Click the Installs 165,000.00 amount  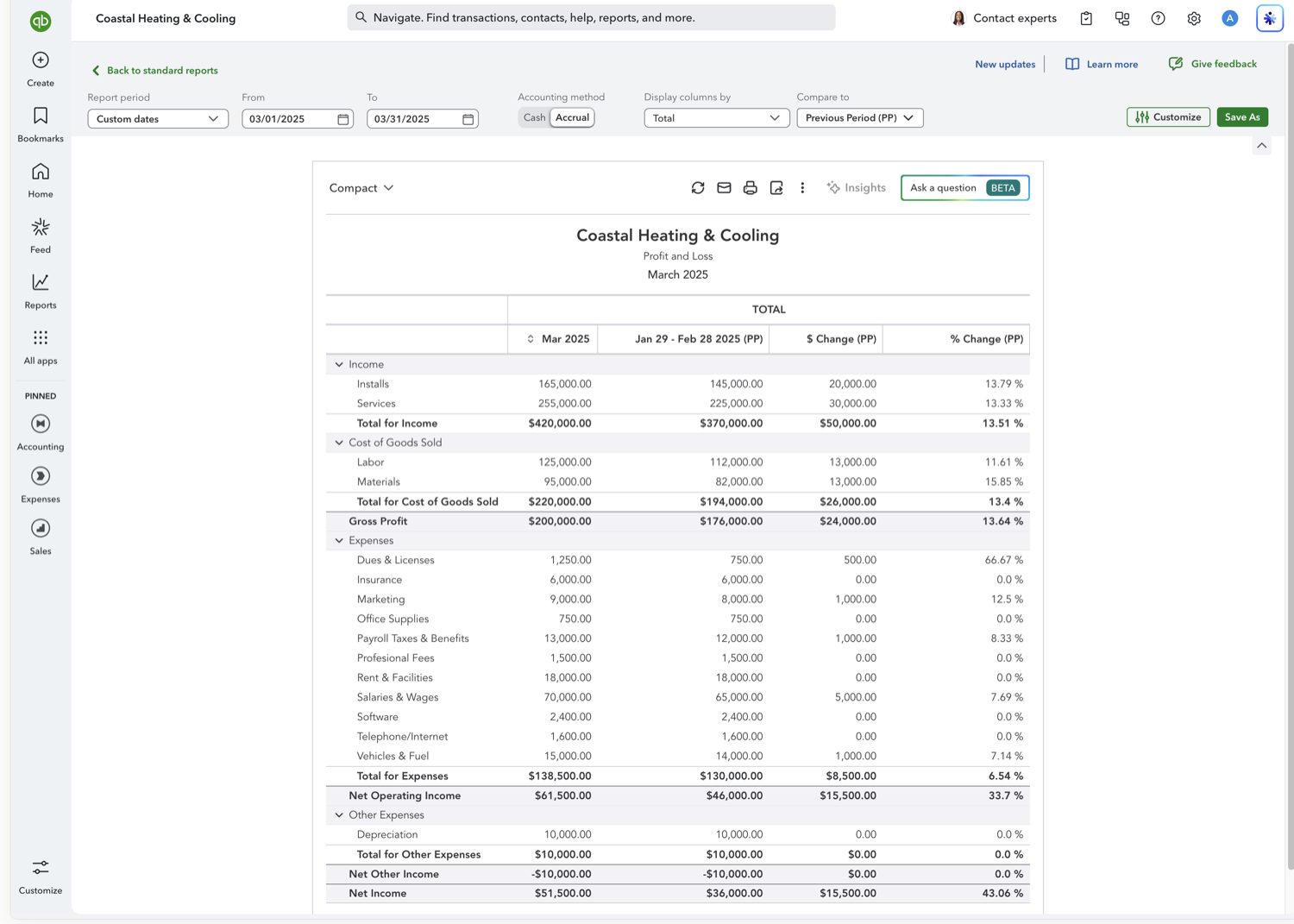pyautogui.click(x=564, y=384)
